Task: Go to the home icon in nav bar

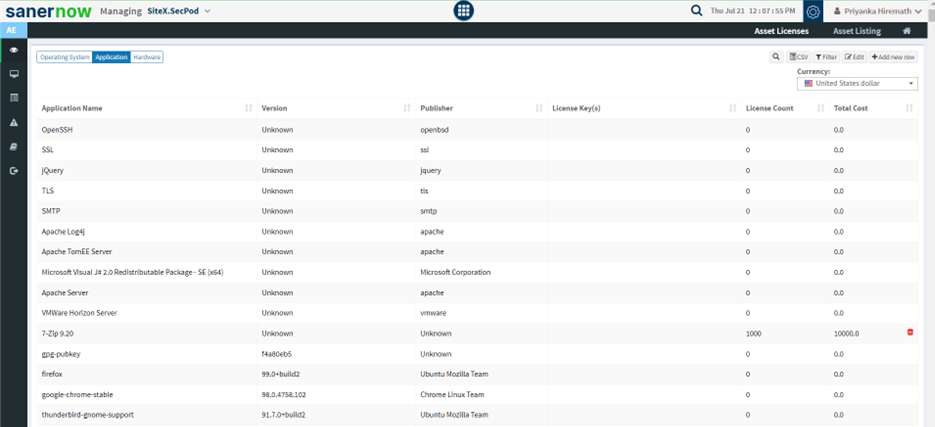Action: point(906,31)
